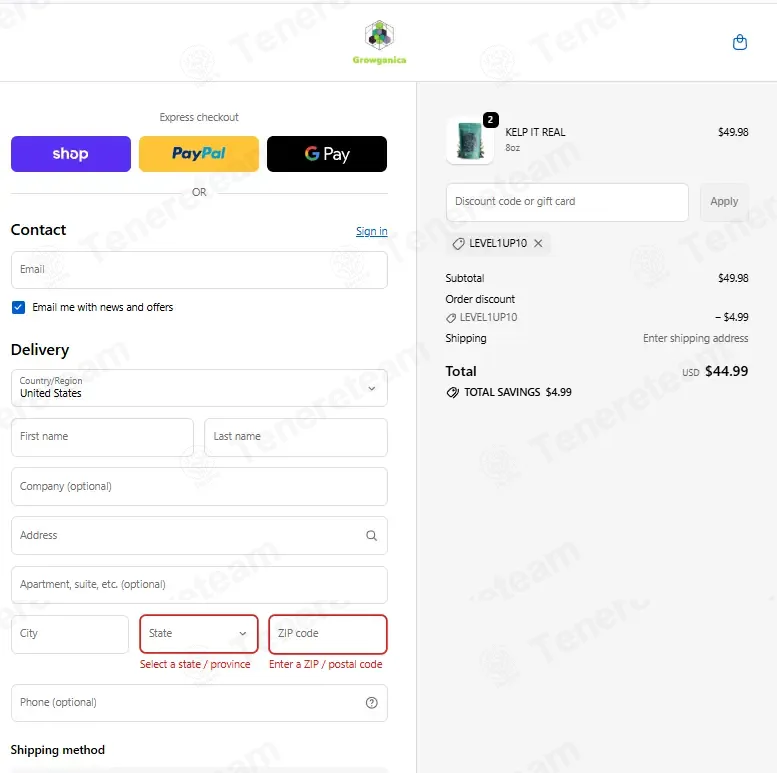Focus the ZIP code field
This screenshot has width=777, height=773.
[328, 634]
